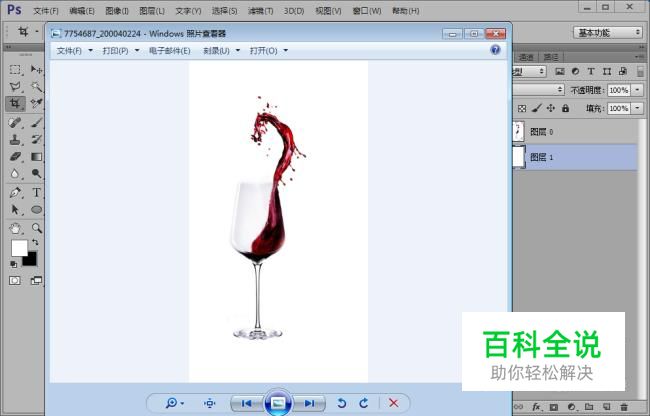Select the Polygonal Lasso tool
Image resolution: width=650 pixels, height=416 pixels.
coord(15,87)
